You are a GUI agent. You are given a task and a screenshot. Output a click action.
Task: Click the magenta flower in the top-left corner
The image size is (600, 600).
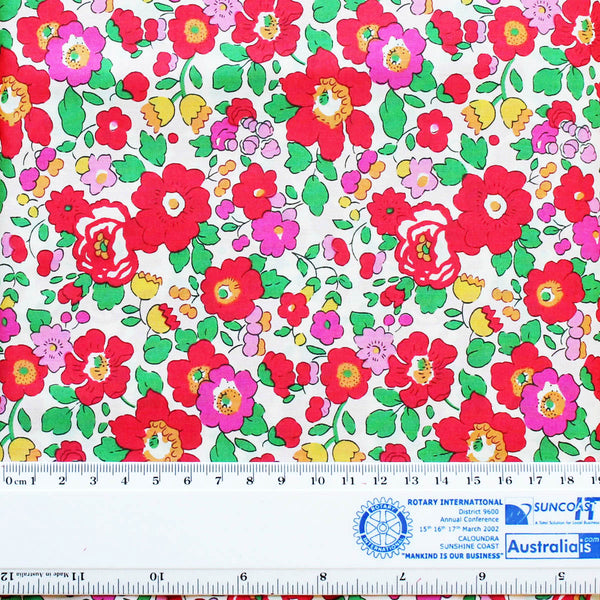[74, 52]
